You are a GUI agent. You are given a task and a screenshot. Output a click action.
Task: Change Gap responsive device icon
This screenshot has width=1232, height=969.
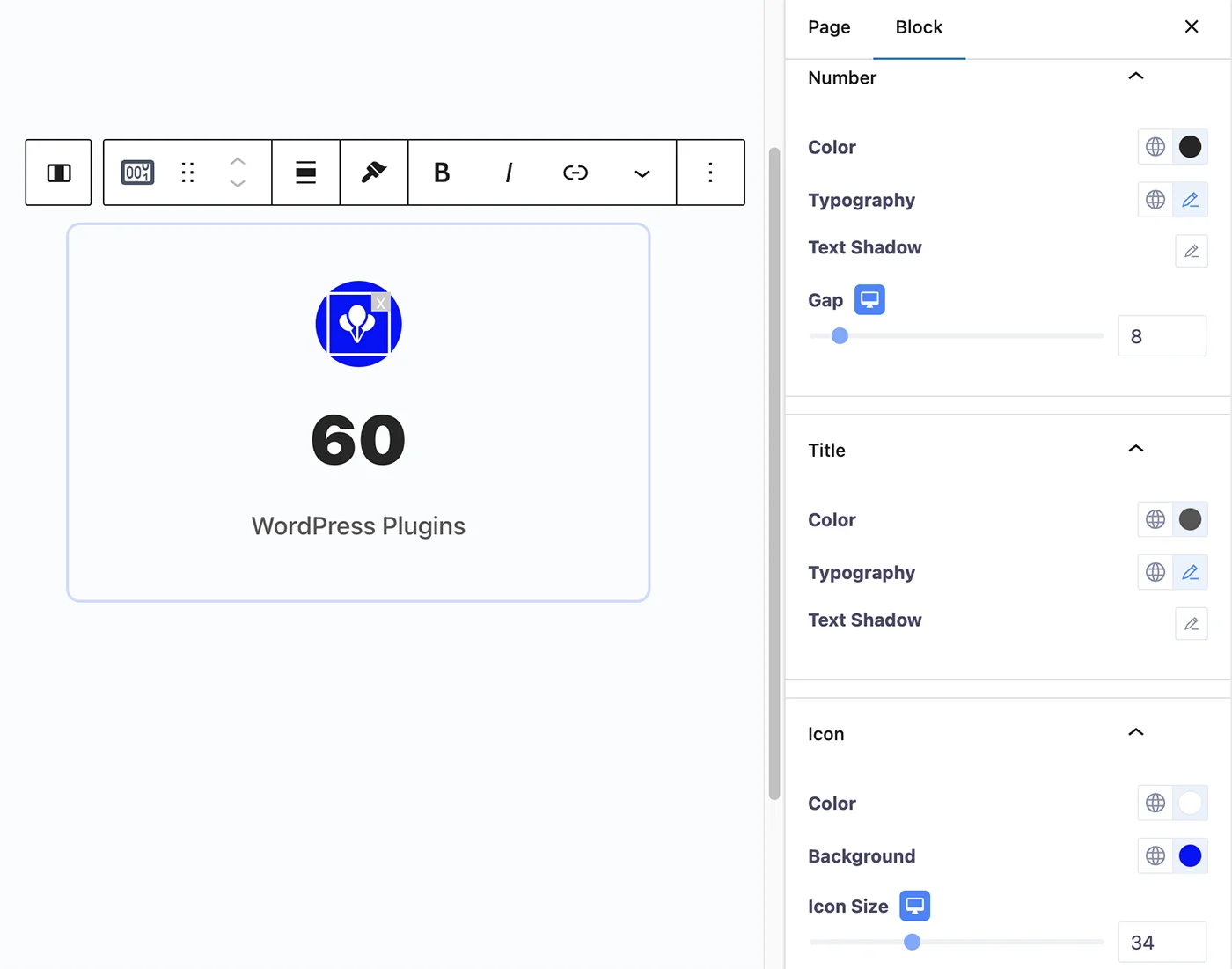click(x=869, y=300)
